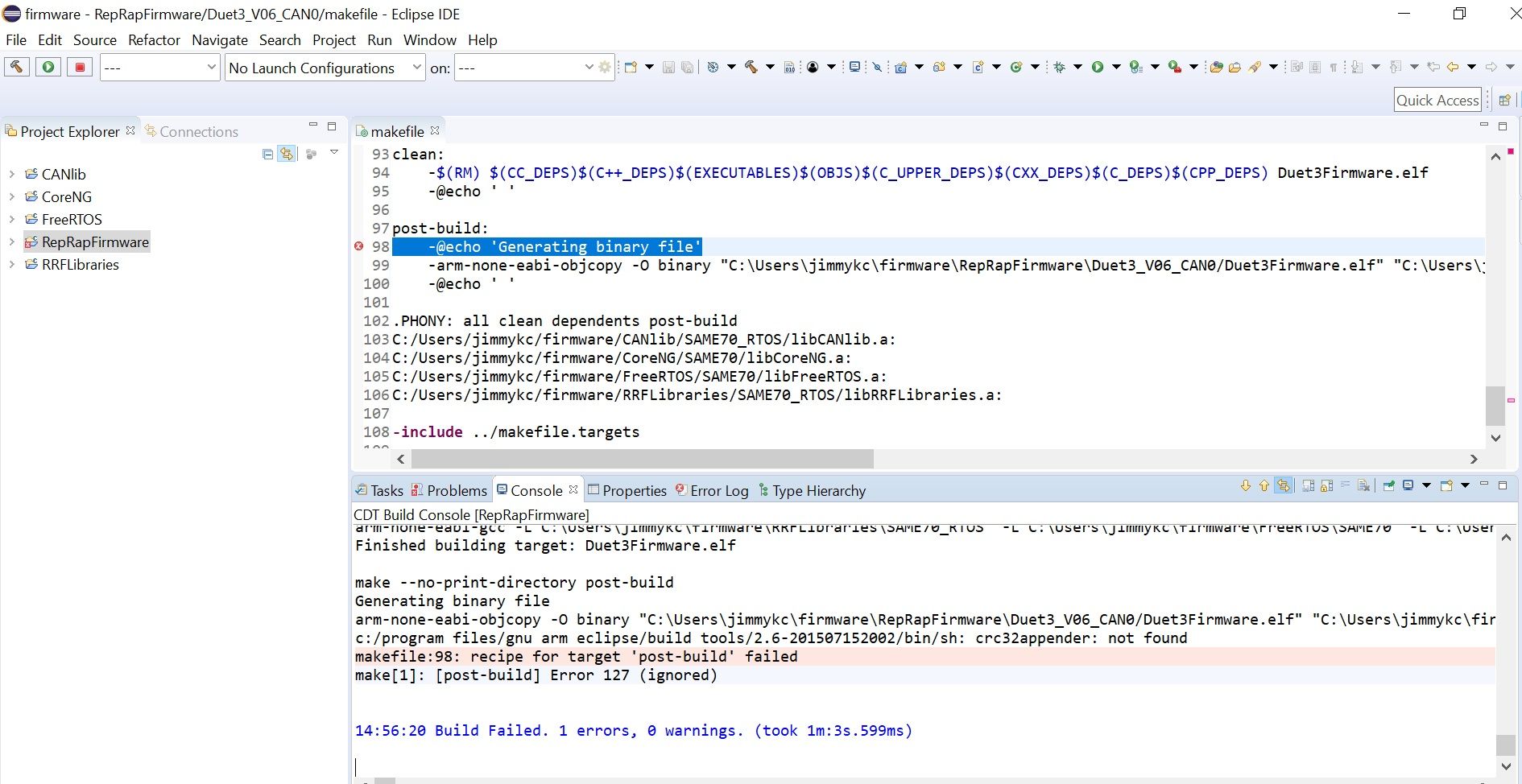
Task: Toggle Show Whitespace Characters pilcrow icon
Action: point(1332,68)
